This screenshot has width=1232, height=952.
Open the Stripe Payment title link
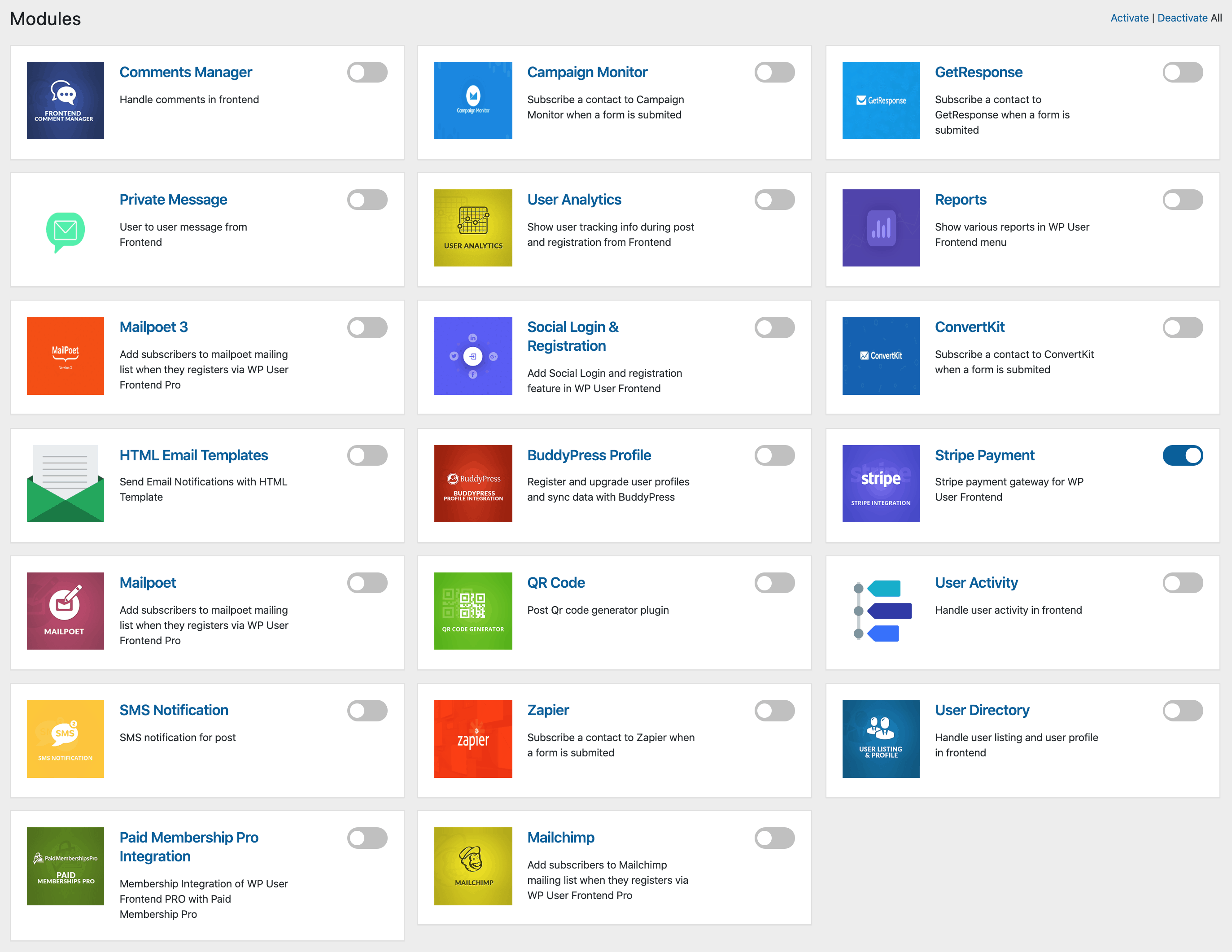[x=984, y=455]
